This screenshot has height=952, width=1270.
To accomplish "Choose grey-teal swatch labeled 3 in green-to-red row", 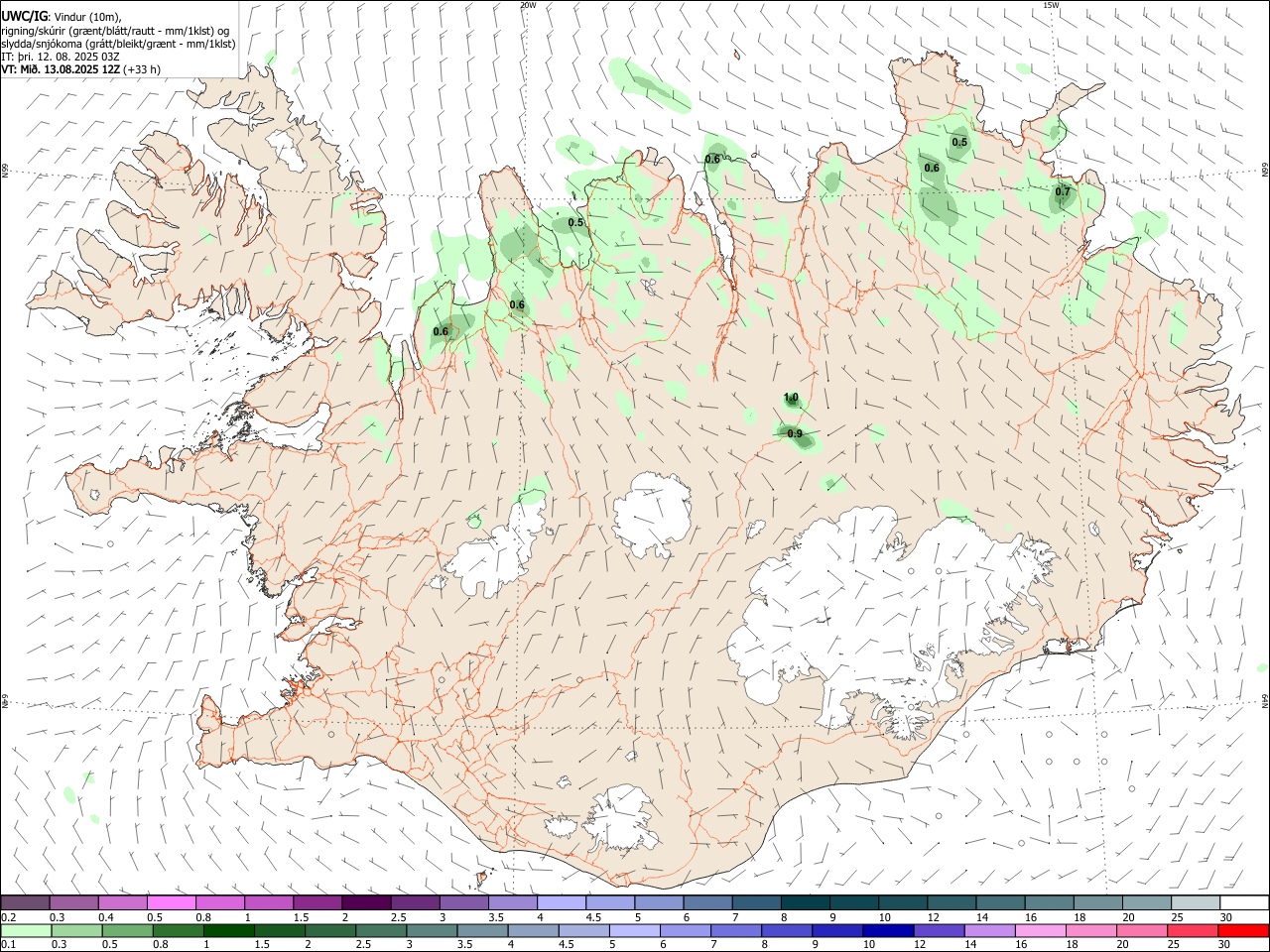I will point(432,930).
